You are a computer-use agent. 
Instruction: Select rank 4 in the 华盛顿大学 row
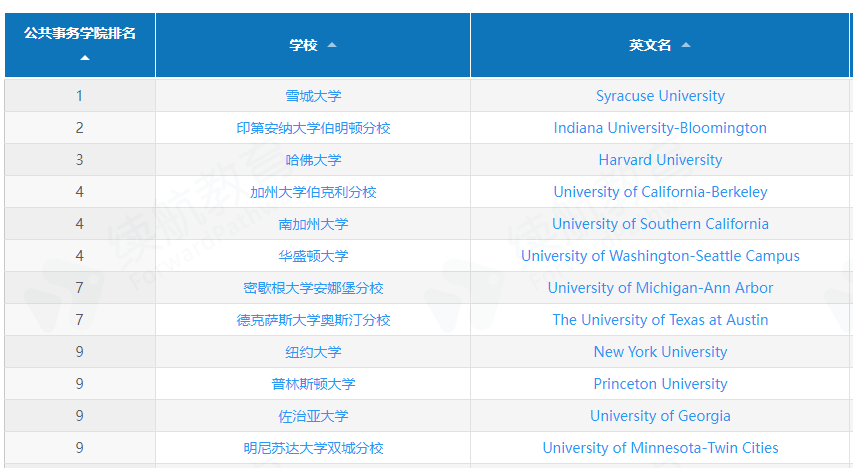pos(79,256)
